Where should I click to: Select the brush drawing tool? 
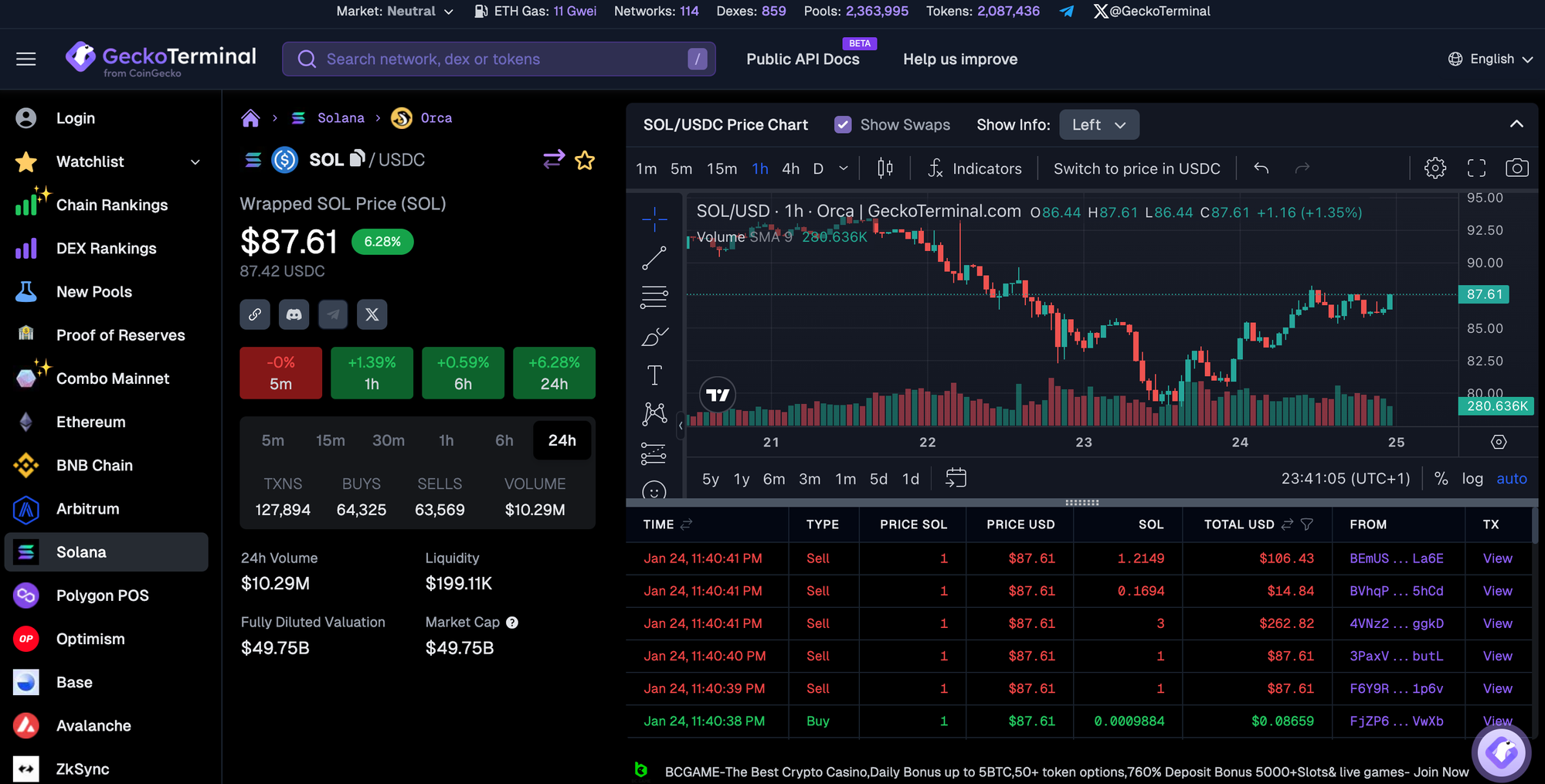point(654,337)
